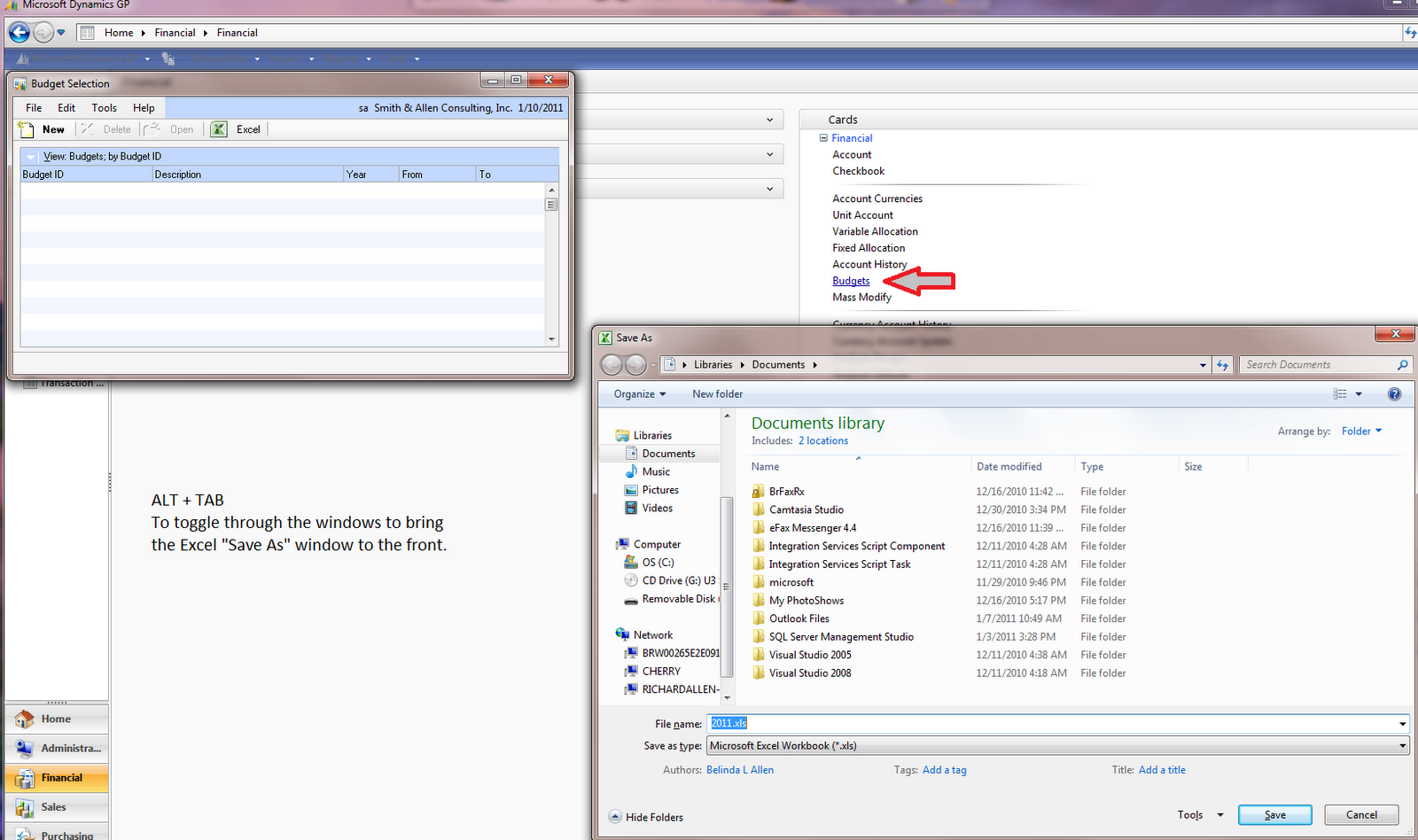
Task: Click the author Belinda L Allen
Action: coord(740,770)
